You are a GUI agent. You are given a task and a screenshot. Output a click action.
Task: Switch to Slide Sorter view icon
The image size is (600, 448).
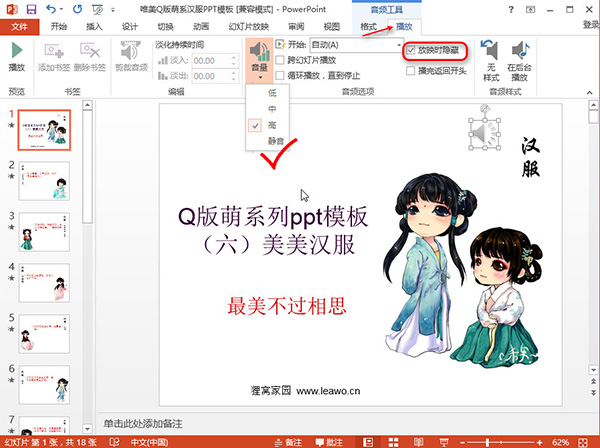pos(393,442)
